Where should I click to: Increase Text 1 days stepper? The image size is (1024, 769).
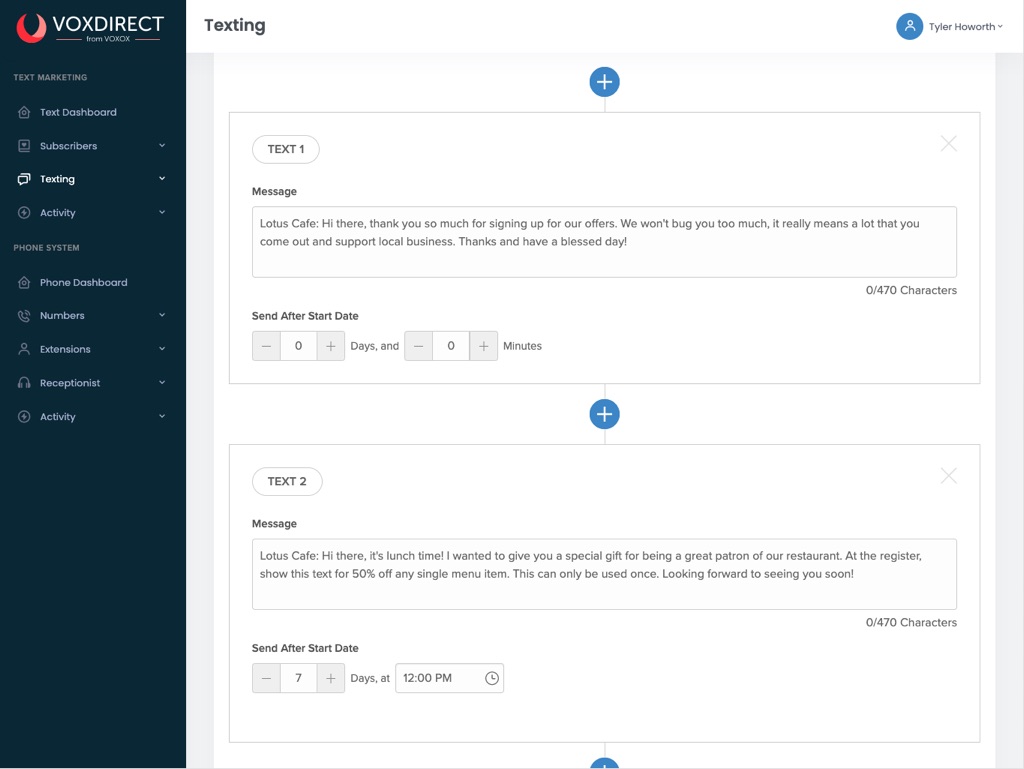[331, 346]
